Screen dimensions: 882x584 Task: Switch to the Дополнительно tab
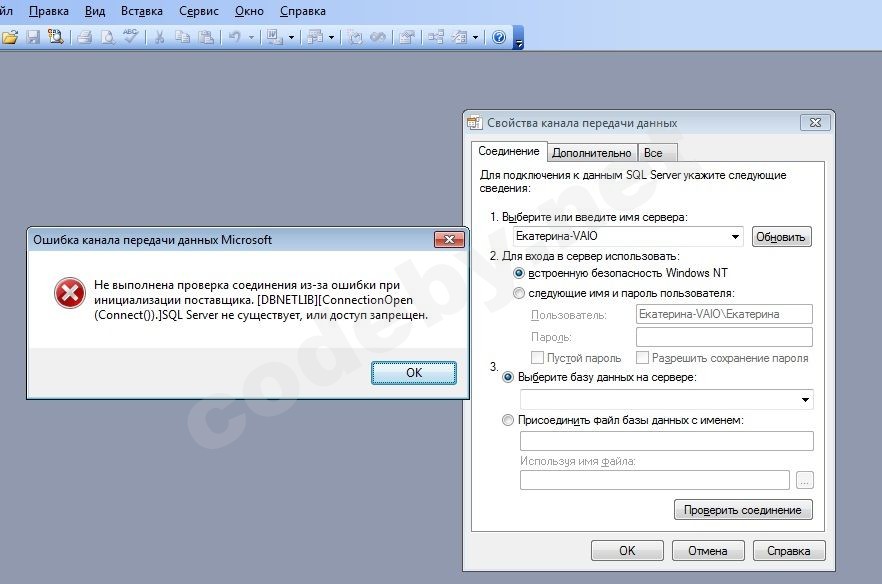tap(592, 153)
